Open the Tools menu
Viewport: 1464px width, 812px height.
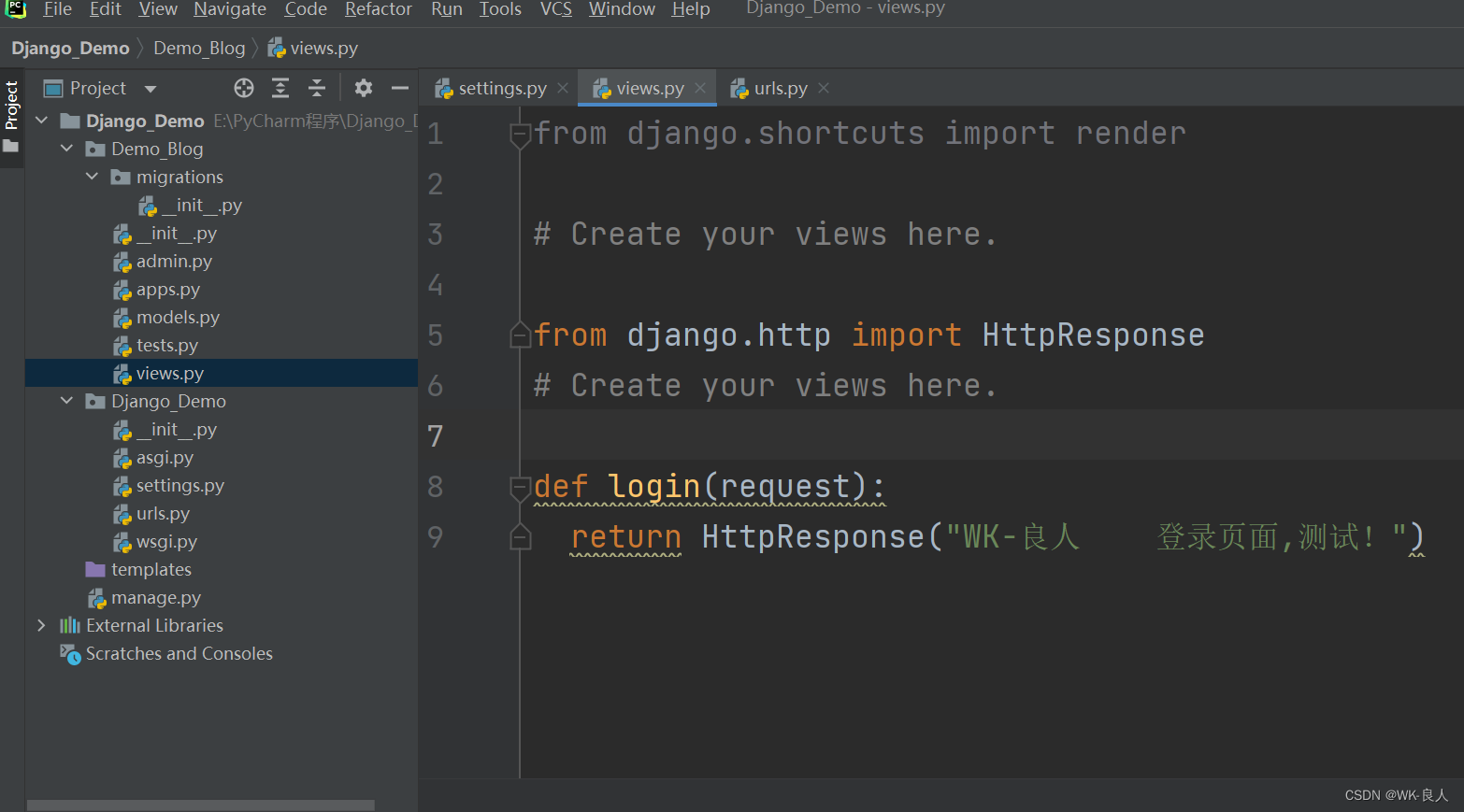point(500,9)
